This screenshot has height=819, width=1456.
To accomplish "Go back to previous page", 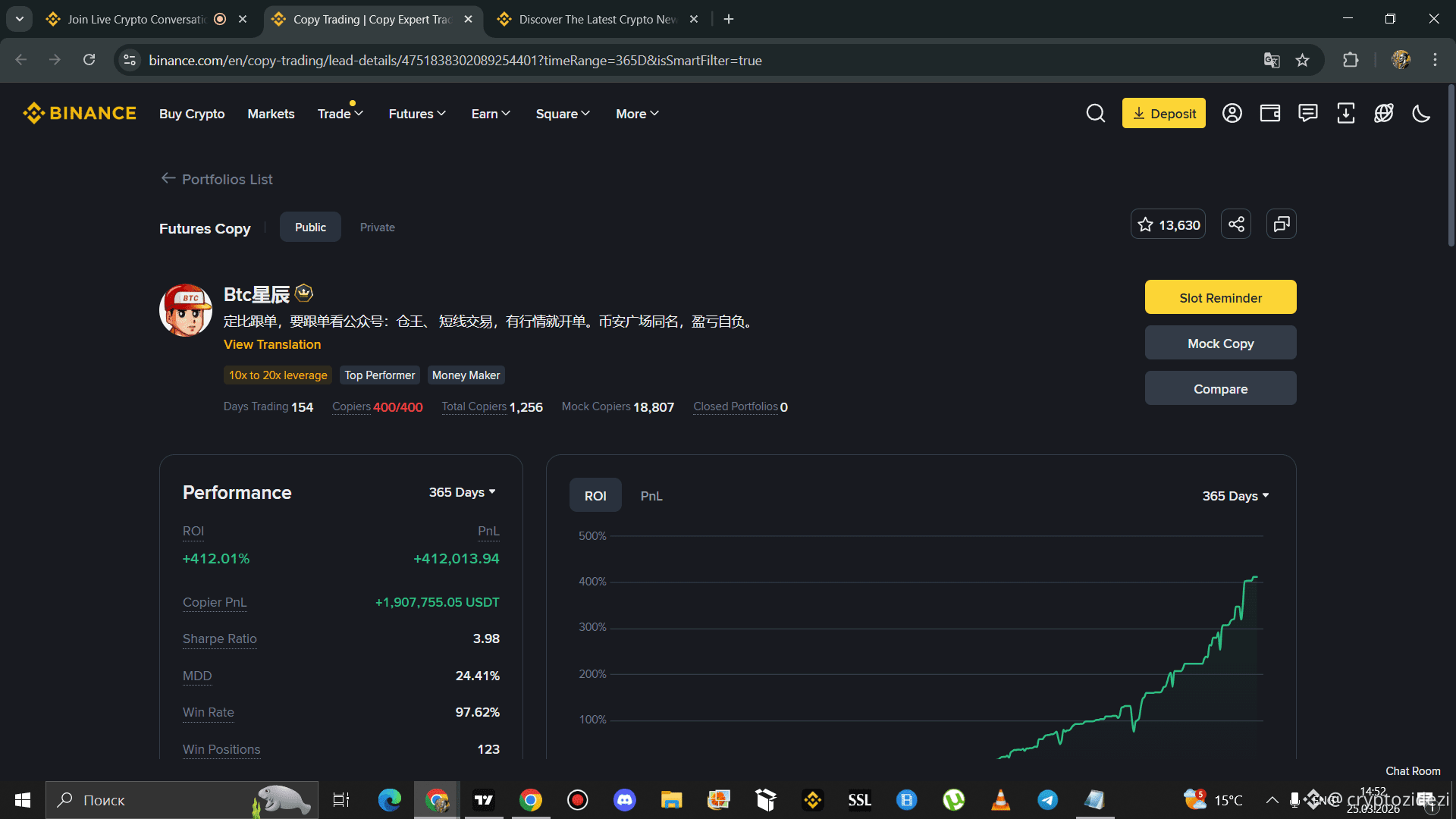I will point(21,60).
